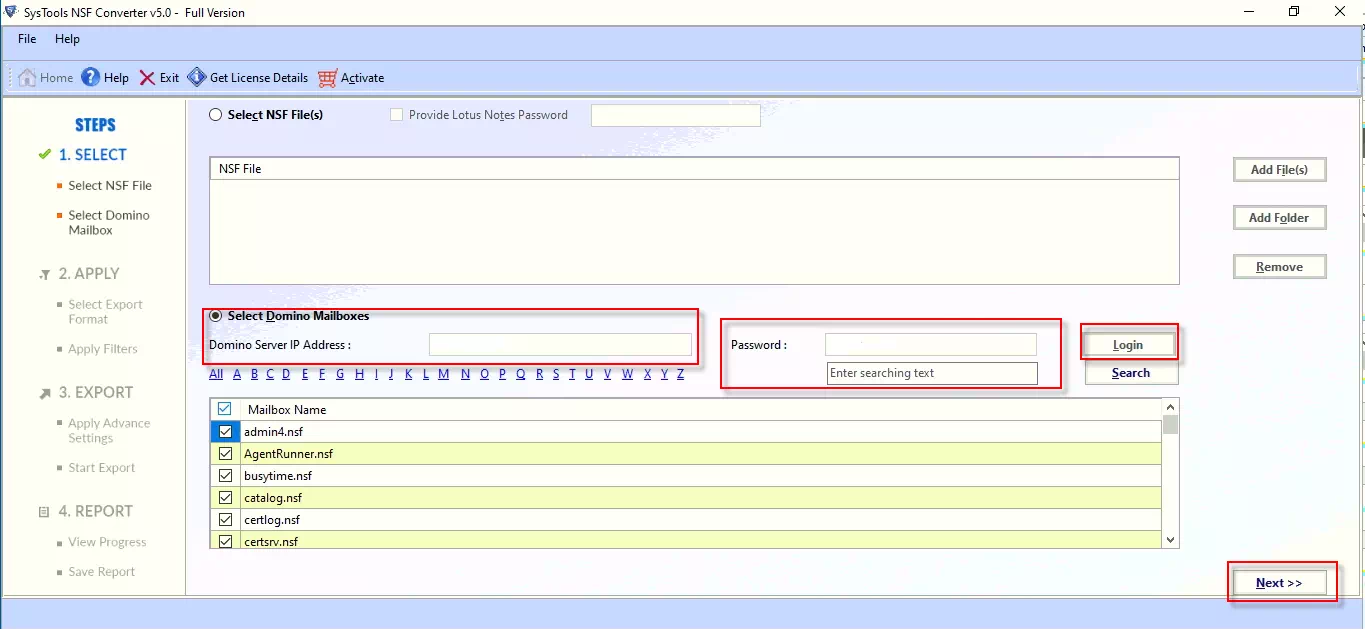Click the 3. EXPORT step heading
The height and width of the screenshot is (629, 1365).
(96, 393)
